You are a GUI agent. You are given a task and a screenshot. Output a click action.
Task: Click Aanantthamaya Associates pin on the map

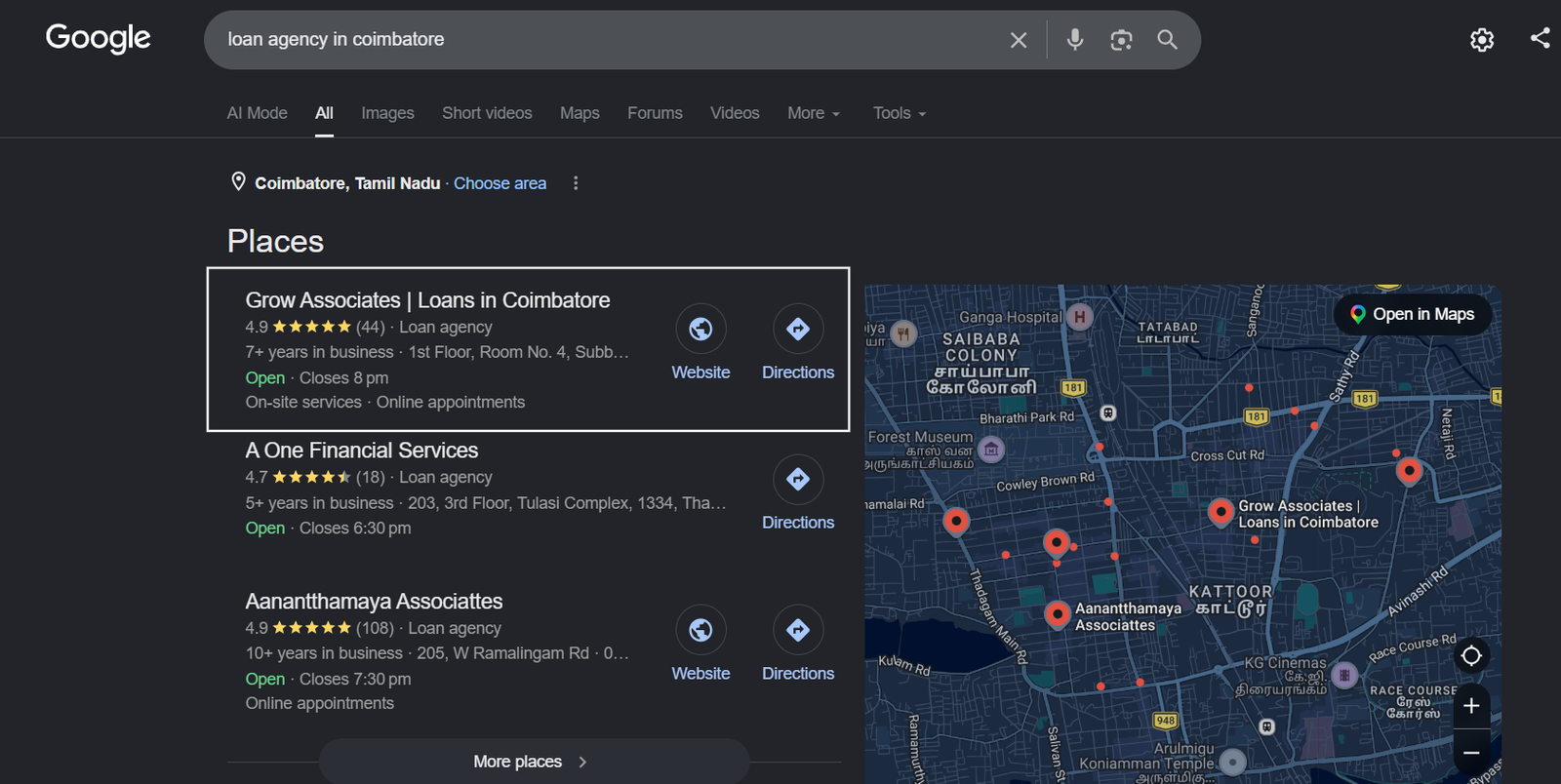pyautogui.click(x=1057, y=614)
